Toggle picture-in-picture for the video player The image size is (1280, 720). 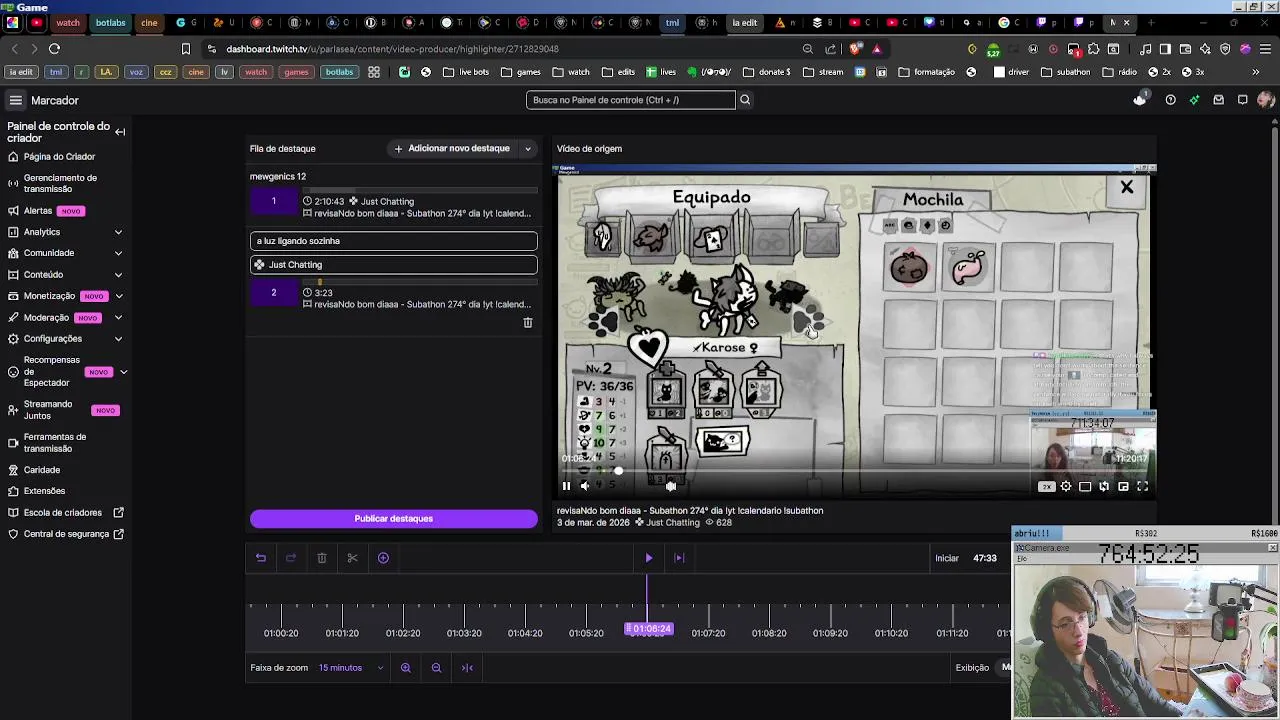pyautogui.click(x=1123, y=487)
